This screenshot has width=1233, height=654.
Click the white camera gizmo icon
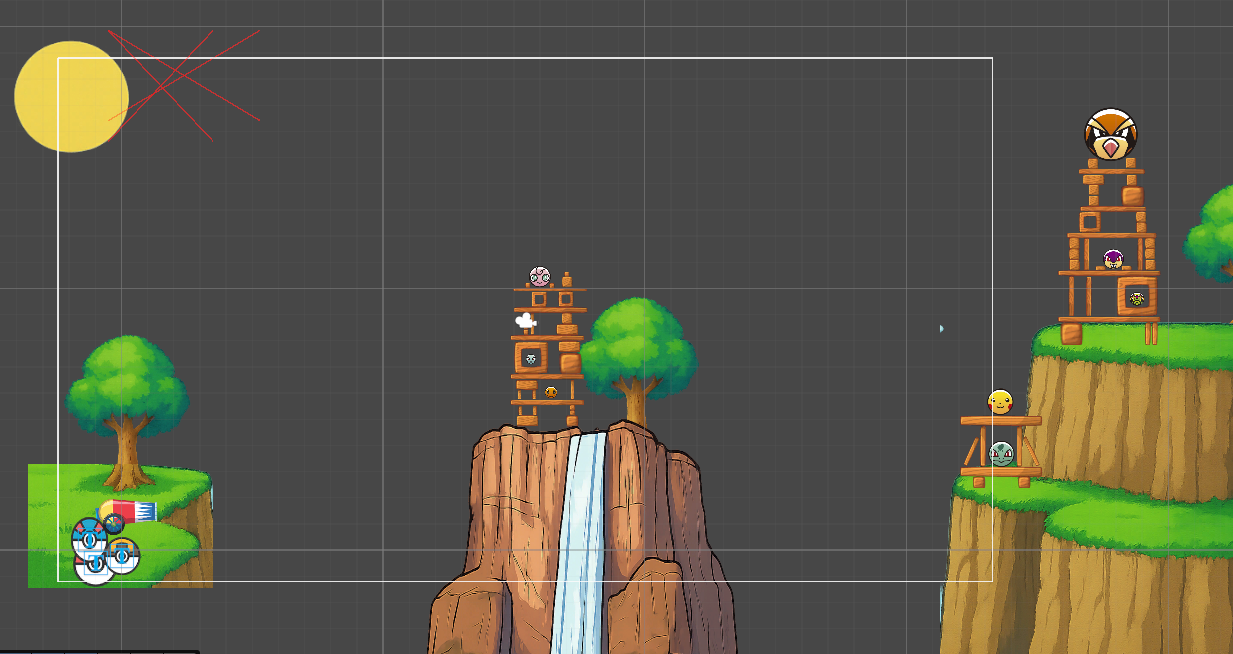526,320
